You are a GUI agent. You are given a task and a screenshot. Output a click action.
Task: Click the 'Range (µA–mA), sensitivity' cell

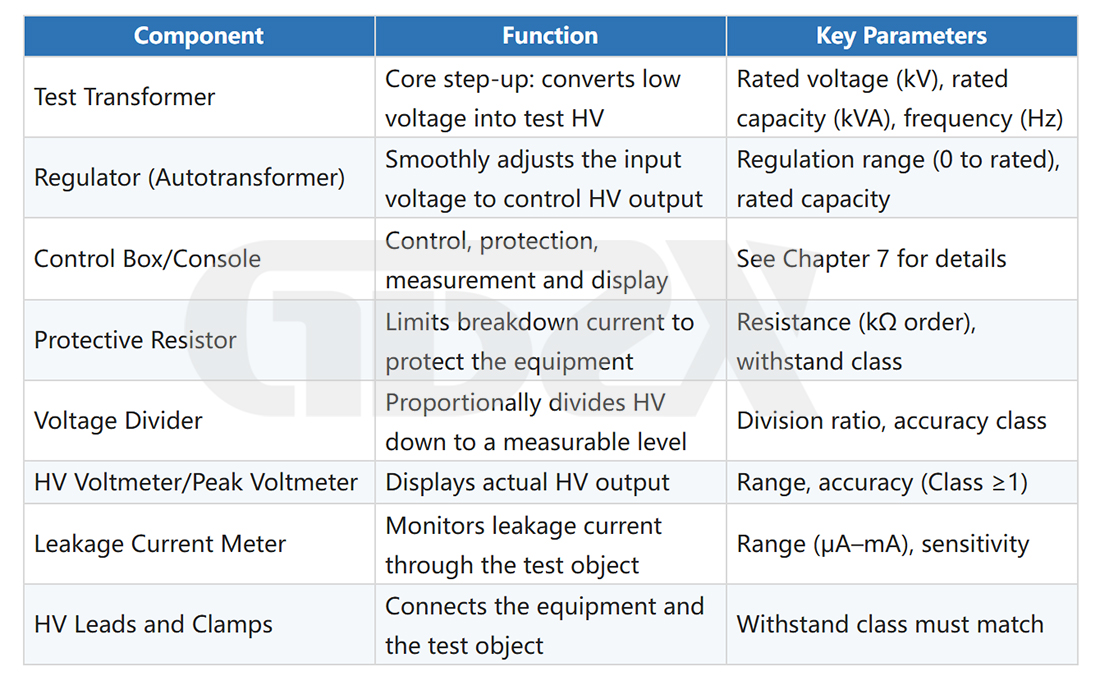pyautogui.click(x=902, y=544)
